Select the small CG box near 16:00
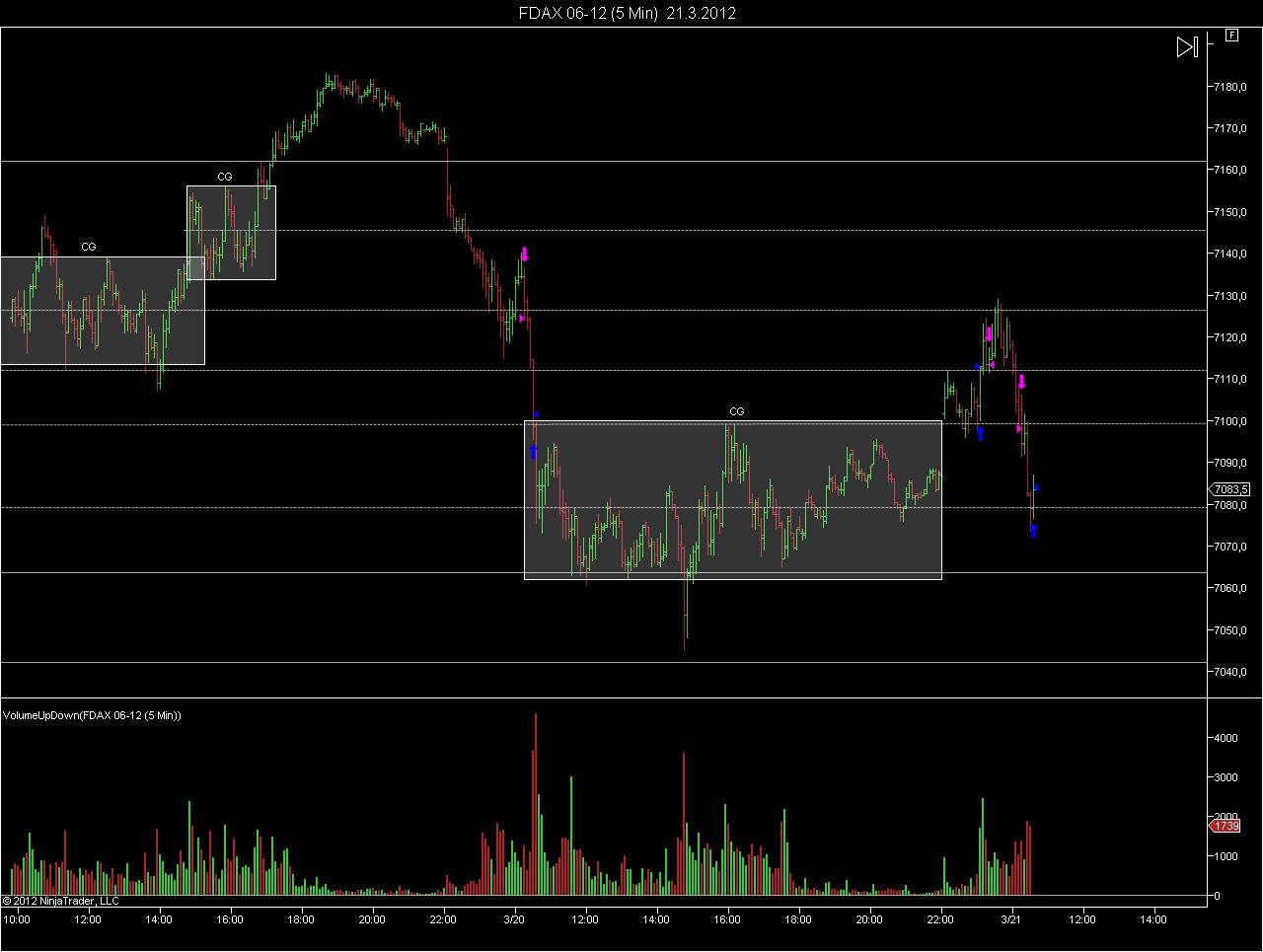This screenshot has height=952, width=1263. pyautogui.click(x=231, y=233)
